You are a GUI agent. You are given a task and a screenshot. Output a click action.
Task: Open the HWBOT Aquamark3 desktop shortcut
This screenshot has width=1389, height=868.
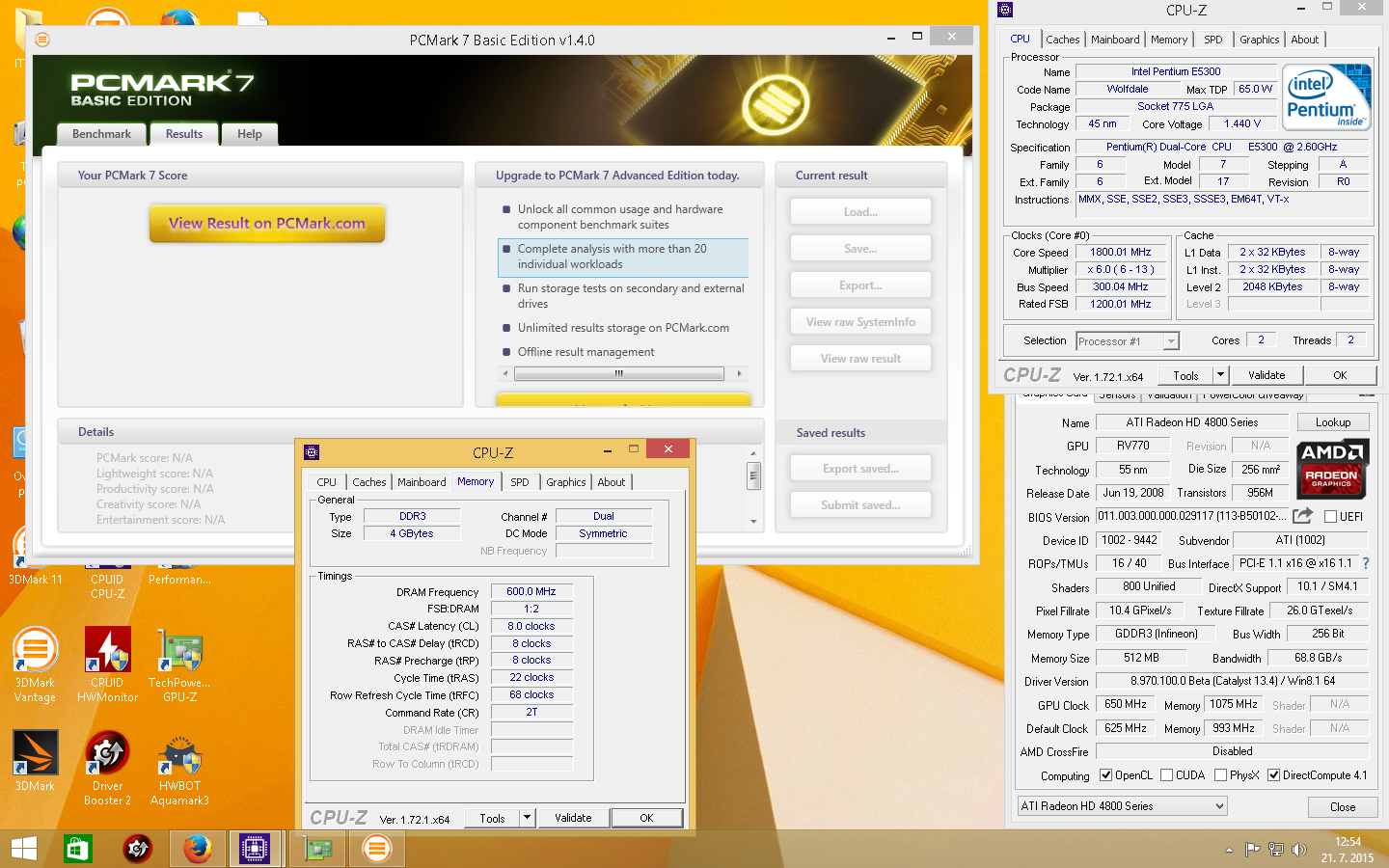tap(179, 769)
